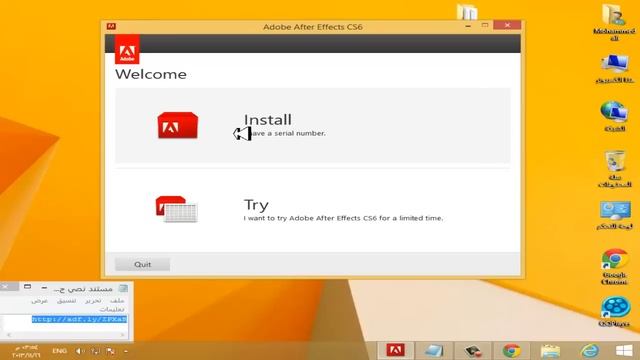
Task: Select the Control Panel desktop icon
Action: (615, 215)
